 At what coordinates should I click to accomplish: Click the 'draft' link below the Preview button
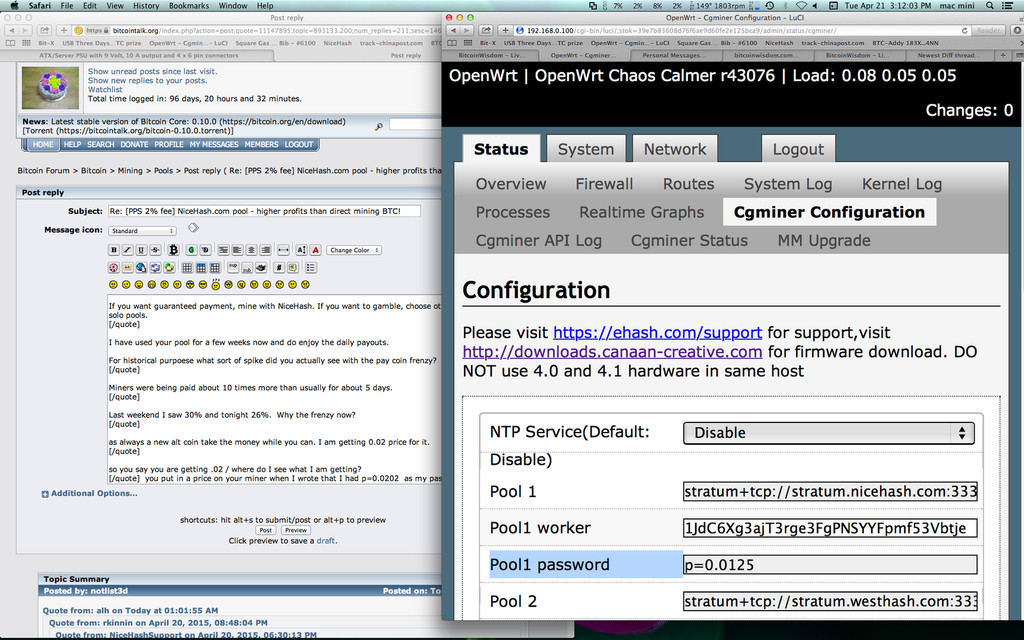point(326,541)
